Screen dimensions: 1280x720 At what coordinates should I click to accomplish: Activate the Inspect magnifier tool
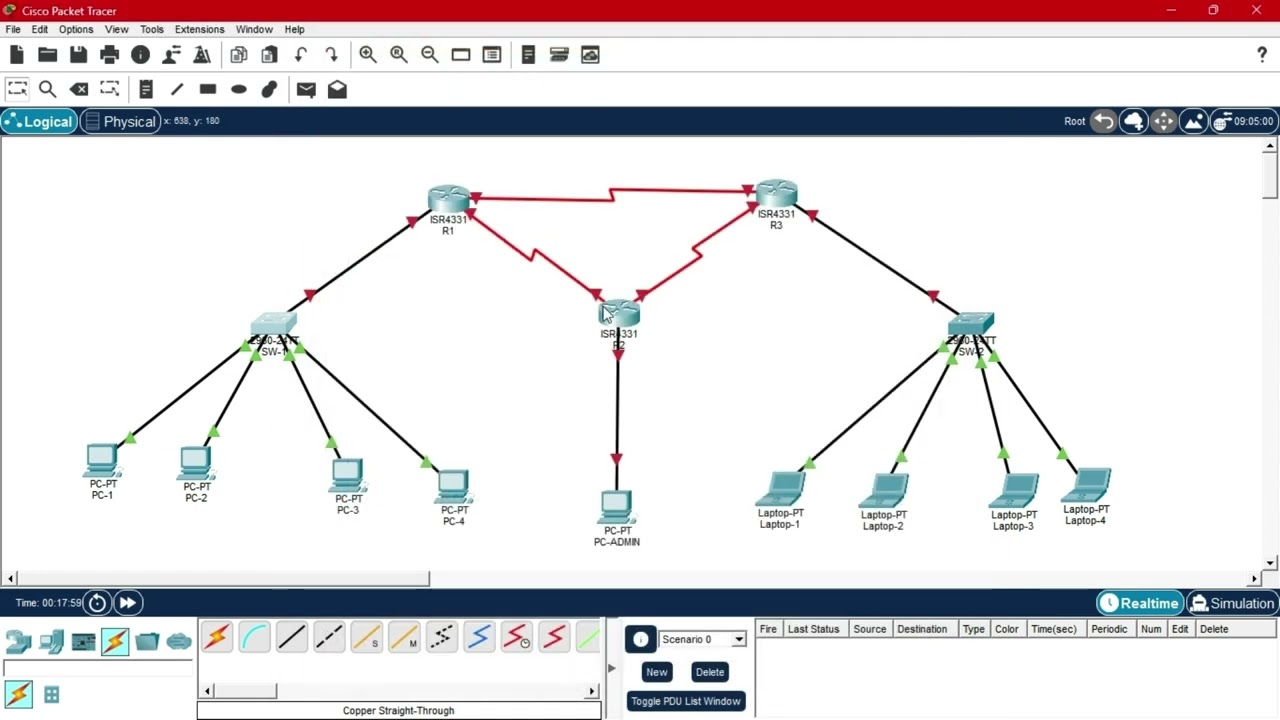click(47, 89)
